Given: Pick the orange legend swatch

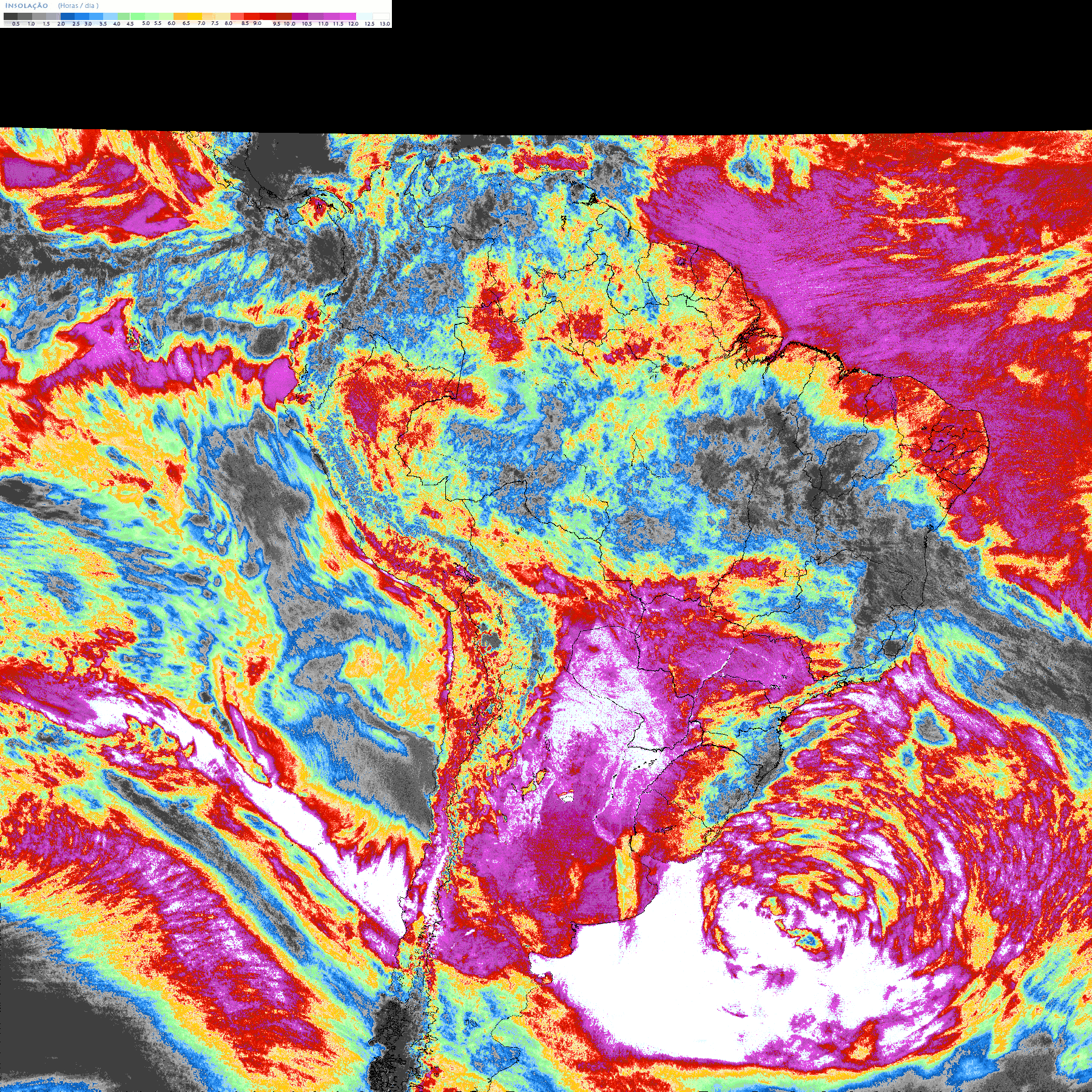Looking at the screenshot, I should 180,16.
